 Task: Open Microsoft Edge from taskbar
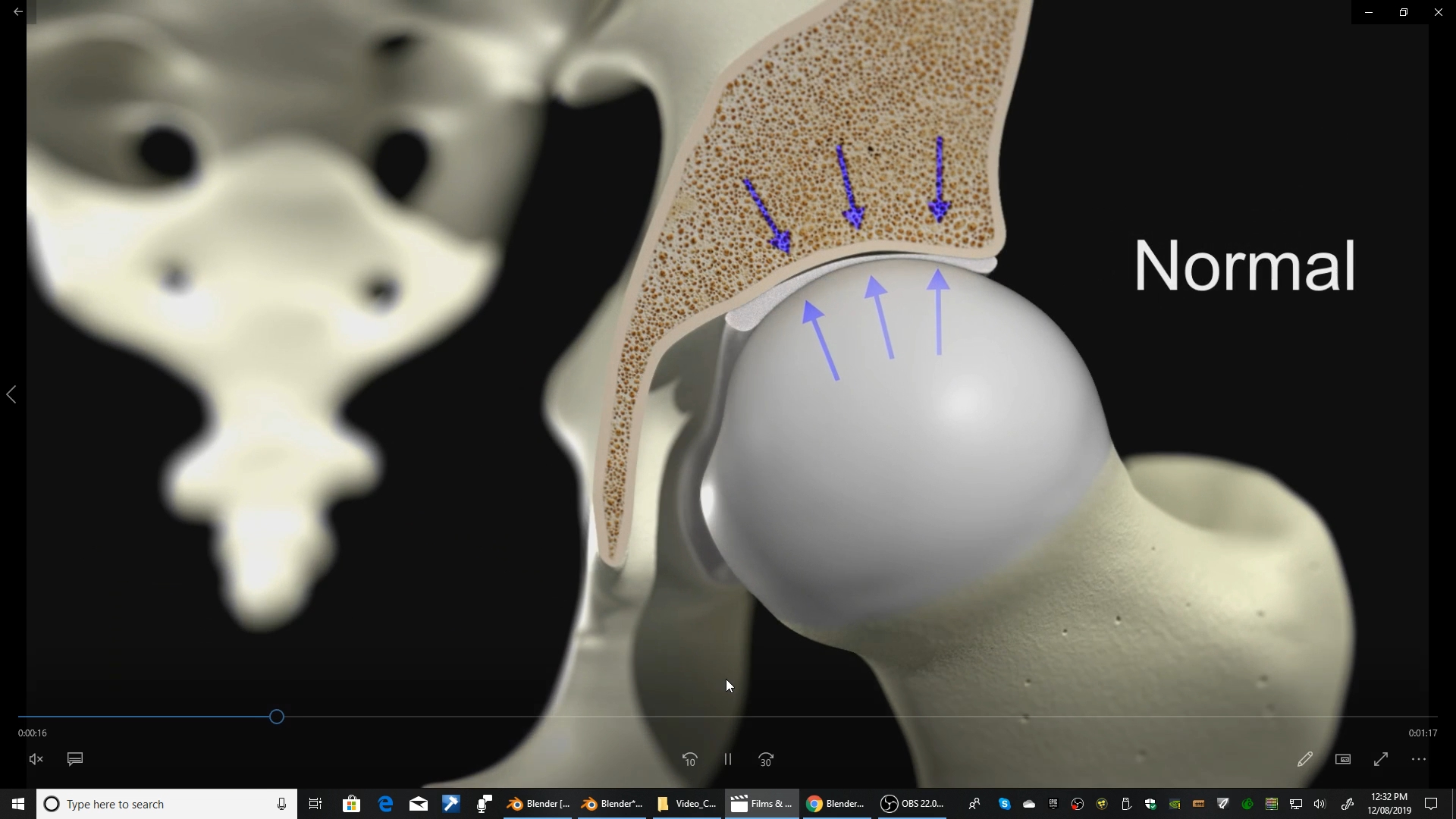385,804
